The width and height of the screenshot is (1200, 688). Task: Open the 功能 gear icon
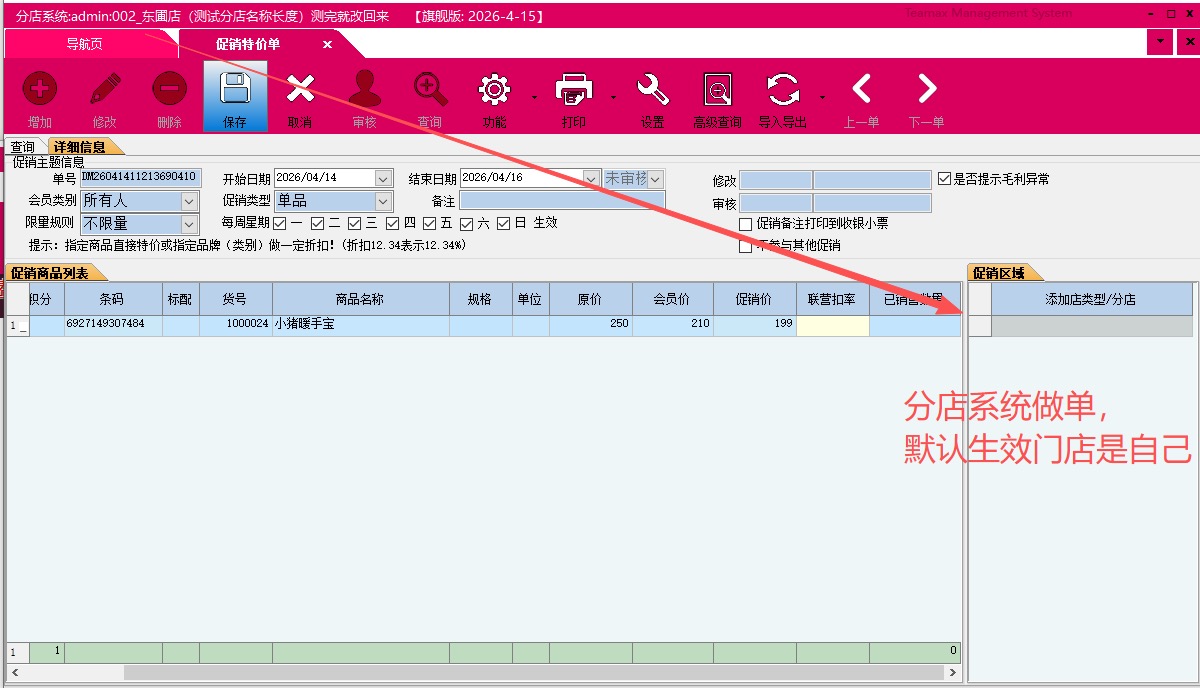(494, 90)
